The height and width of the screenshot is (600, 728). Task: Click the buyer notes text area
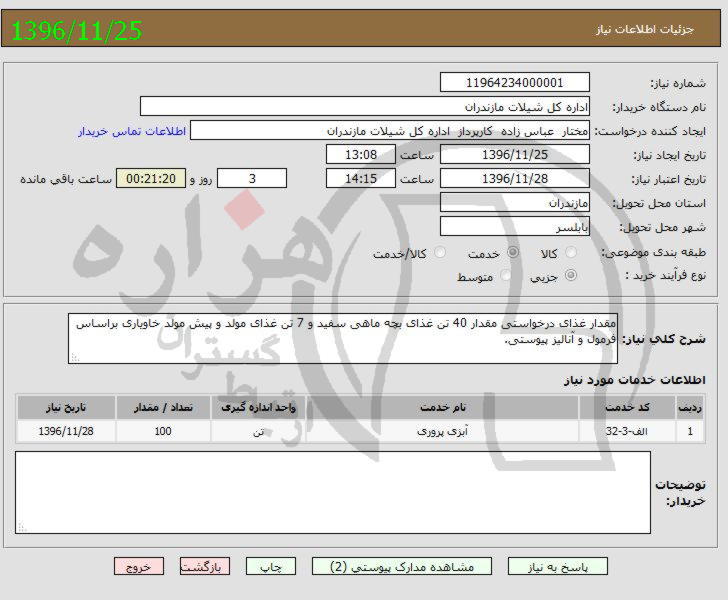point(333,493)
